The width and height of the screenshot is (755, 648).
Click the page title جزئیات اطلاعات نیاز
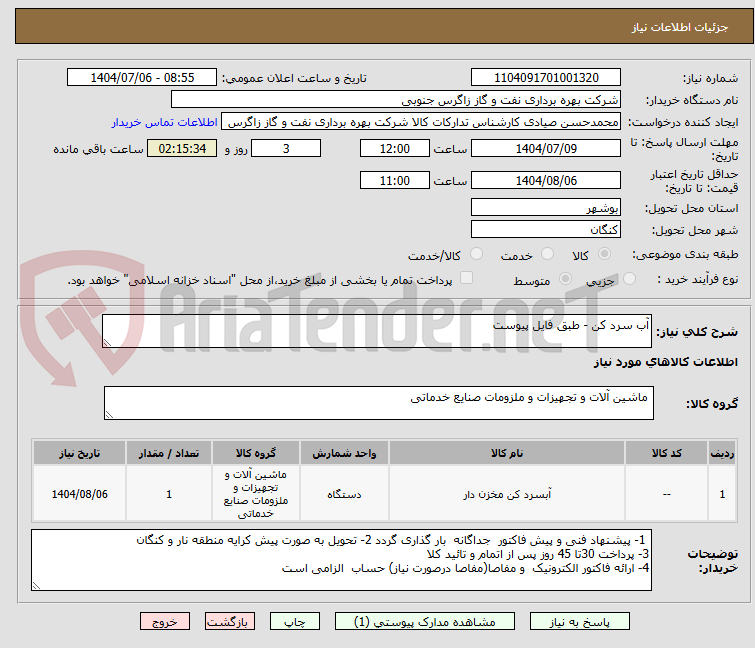point(680,27)
